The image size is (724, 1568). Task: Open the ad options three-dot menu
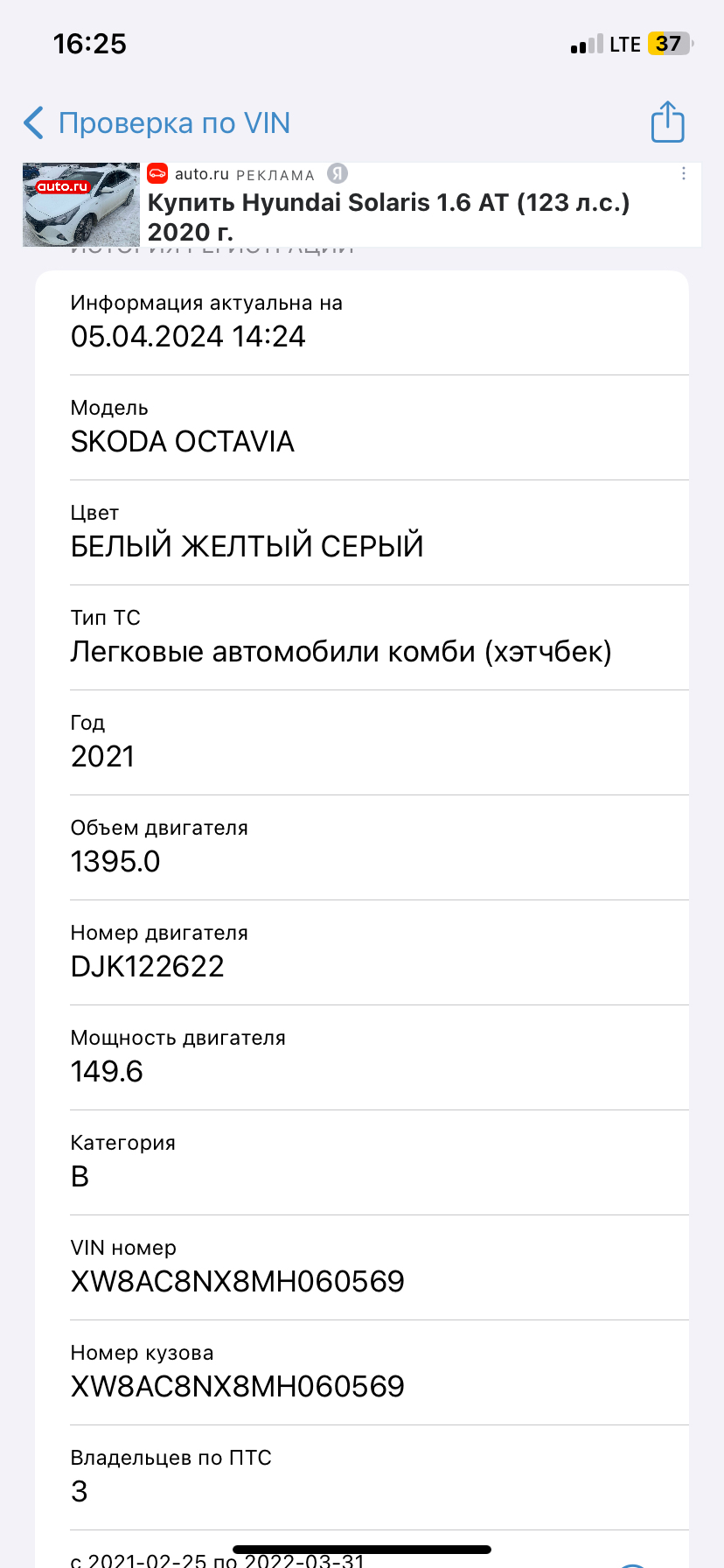point(684,174)
